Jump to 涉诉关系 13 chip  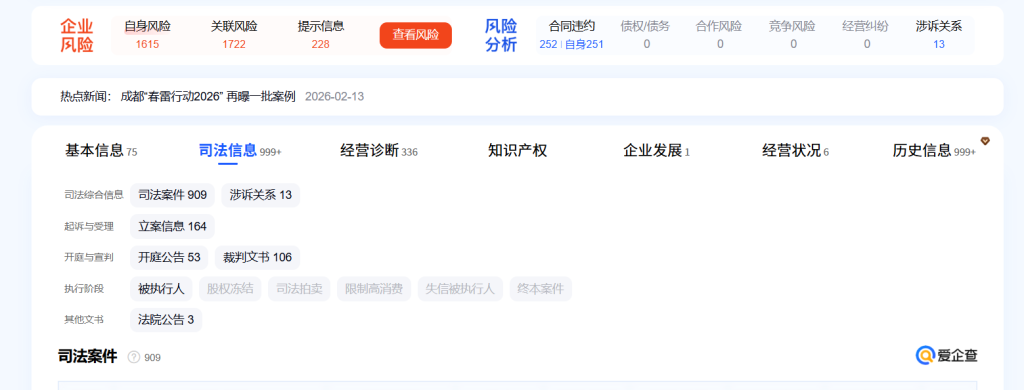(x=261, y=195)
